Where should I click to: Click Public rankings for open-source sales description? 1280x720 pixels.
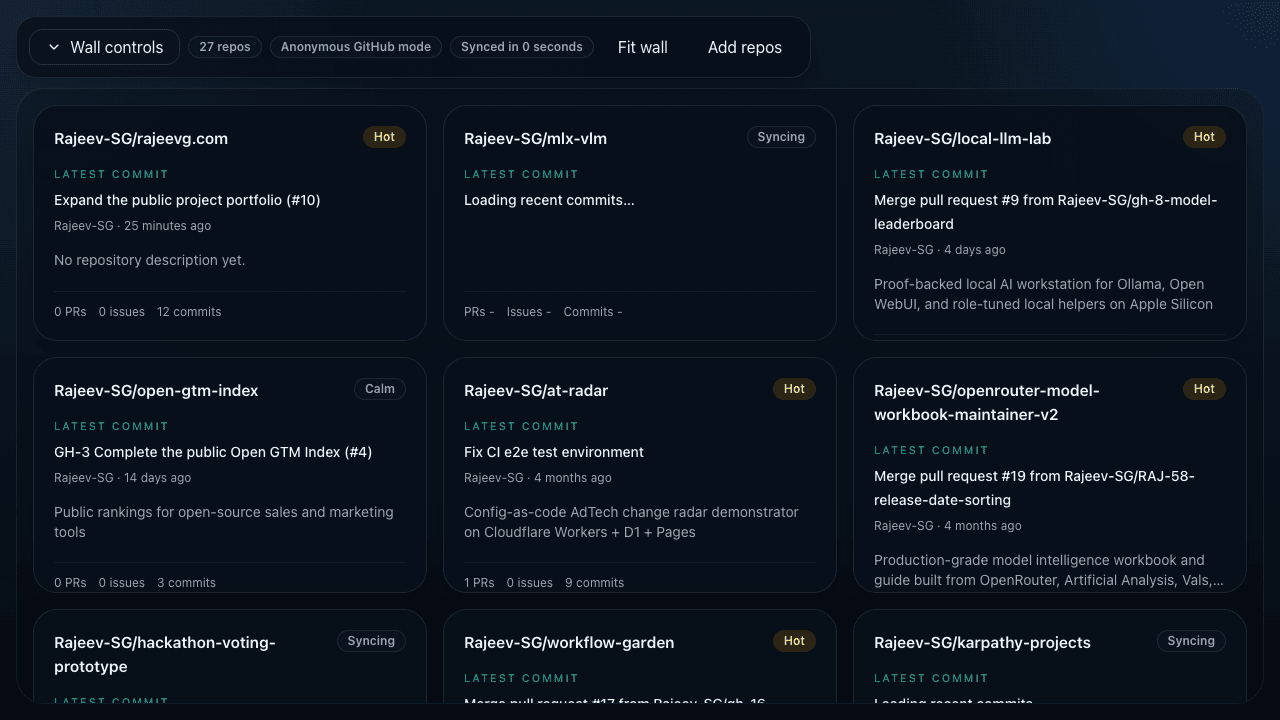(224, 522)
